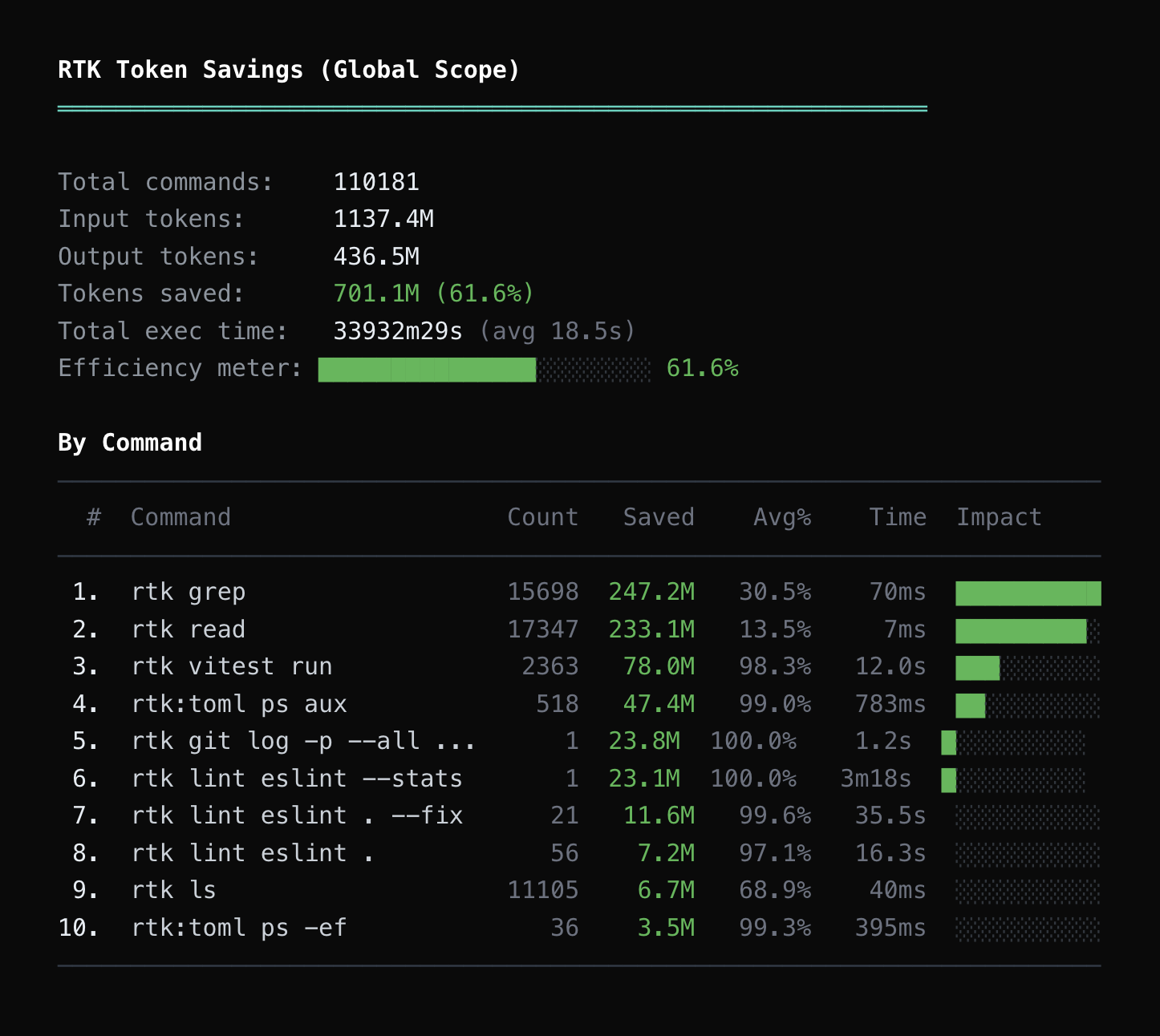Click the 'RTK Token Savings (Global Scope)' title
1160x1036 pixels.
[x=289, y=70]
